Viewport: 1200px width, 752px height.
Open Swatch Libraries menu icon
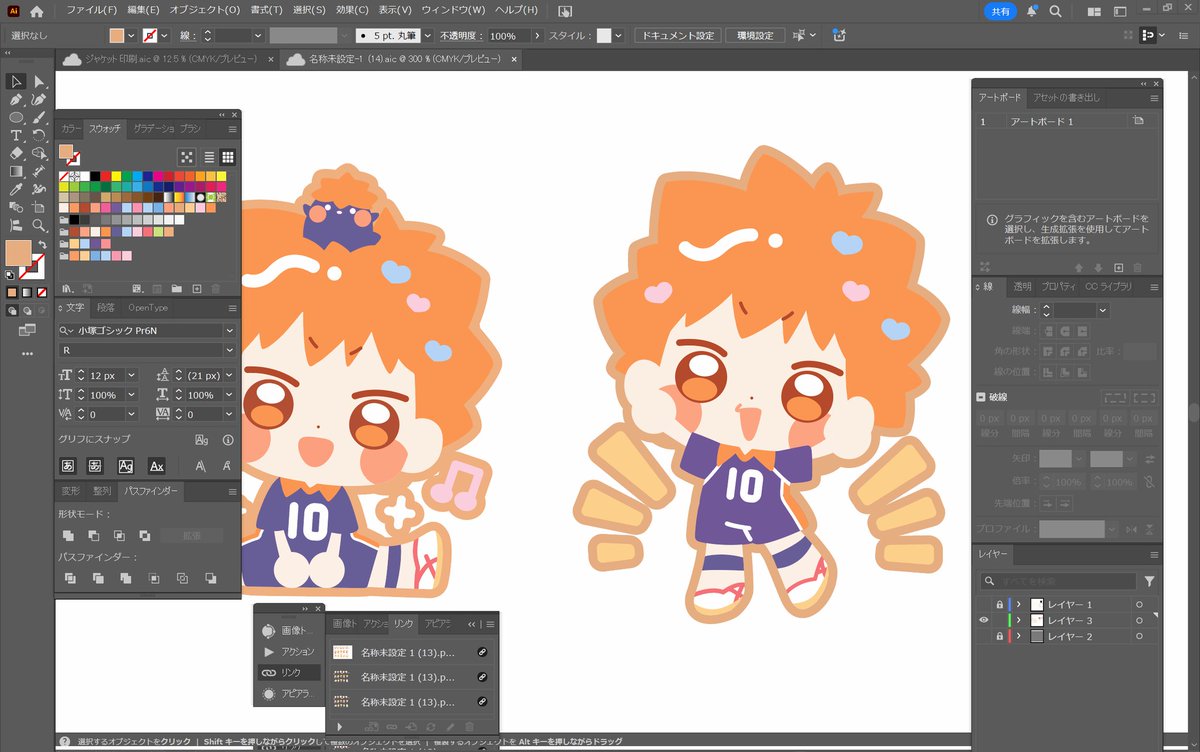67,288
